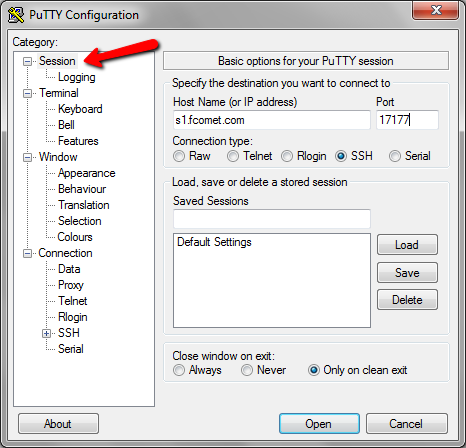Focus the Host Name input field
Image resolution: width=466 pixels, height=448 pixels.
click(x=272, y=120)
